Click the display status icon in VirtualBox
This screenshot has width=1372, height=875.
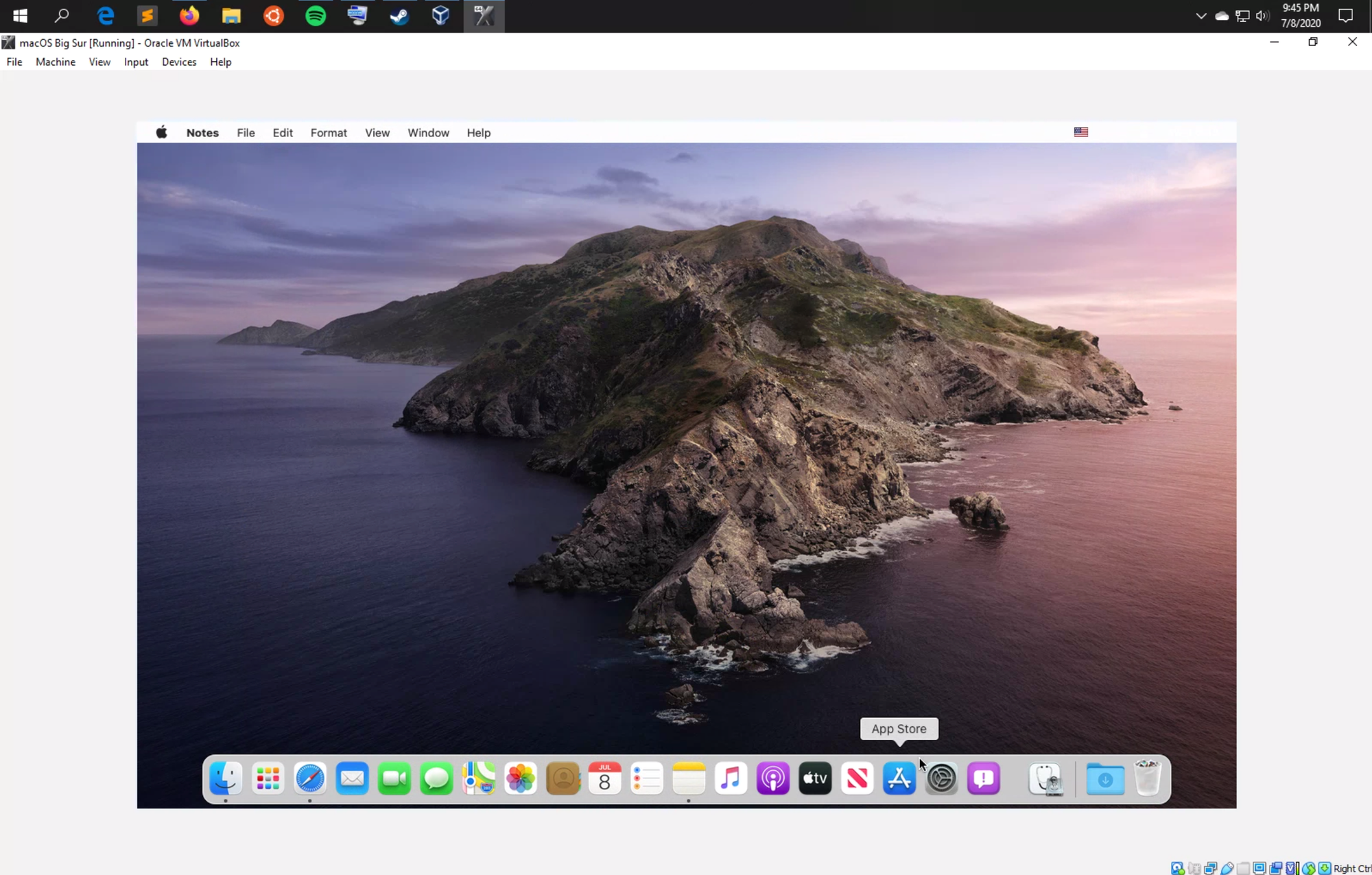point(1259,868)
